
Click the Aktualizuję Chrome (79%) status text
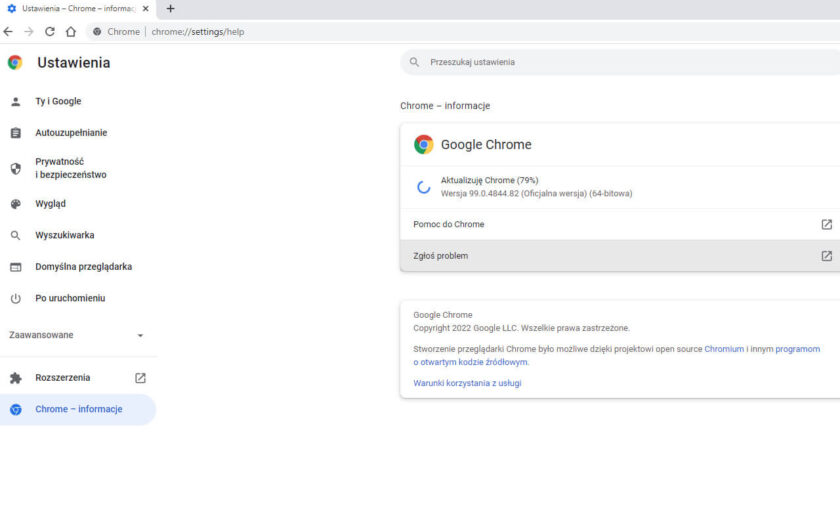[x=490, y=180]
